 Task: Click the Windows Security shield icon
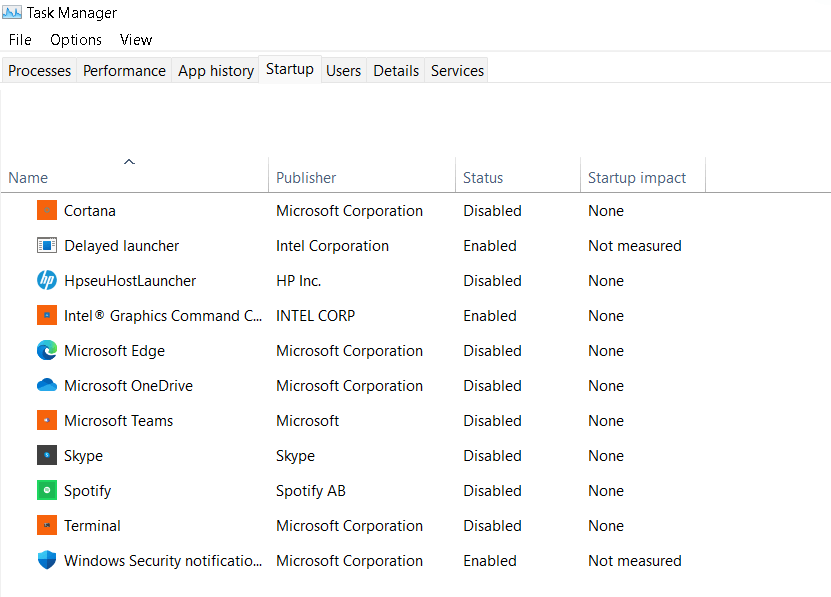(46, 561)
